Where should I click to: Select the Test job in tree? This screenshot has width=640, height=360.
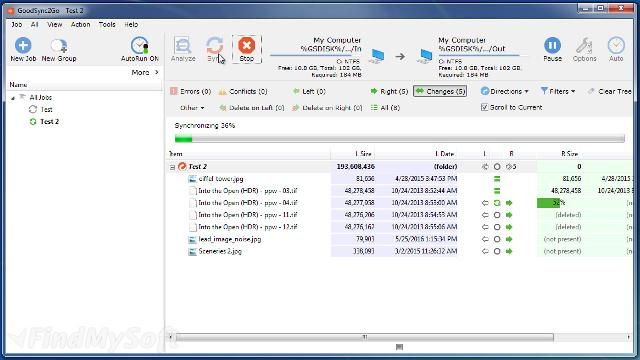tap(46, 109)
